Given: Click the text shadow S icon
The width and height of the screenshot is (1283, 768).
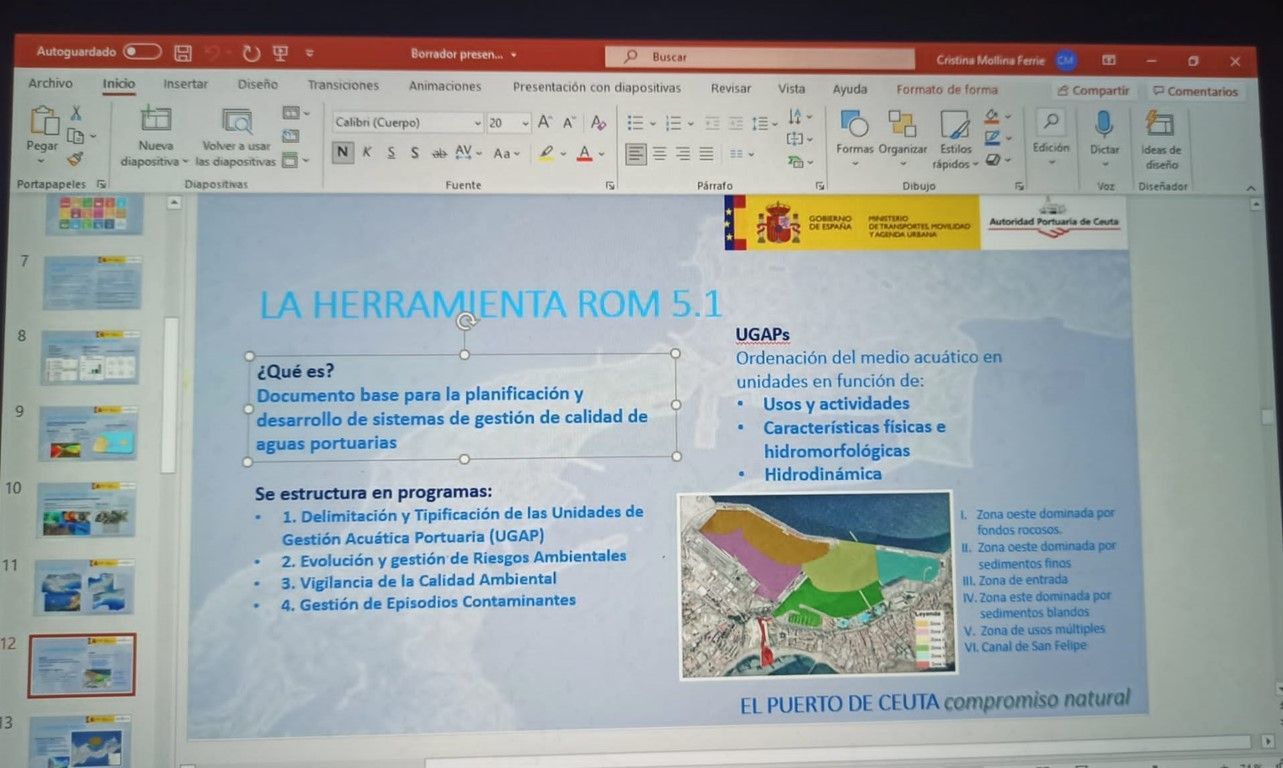Looking at the screenshot, I should 415,153.
